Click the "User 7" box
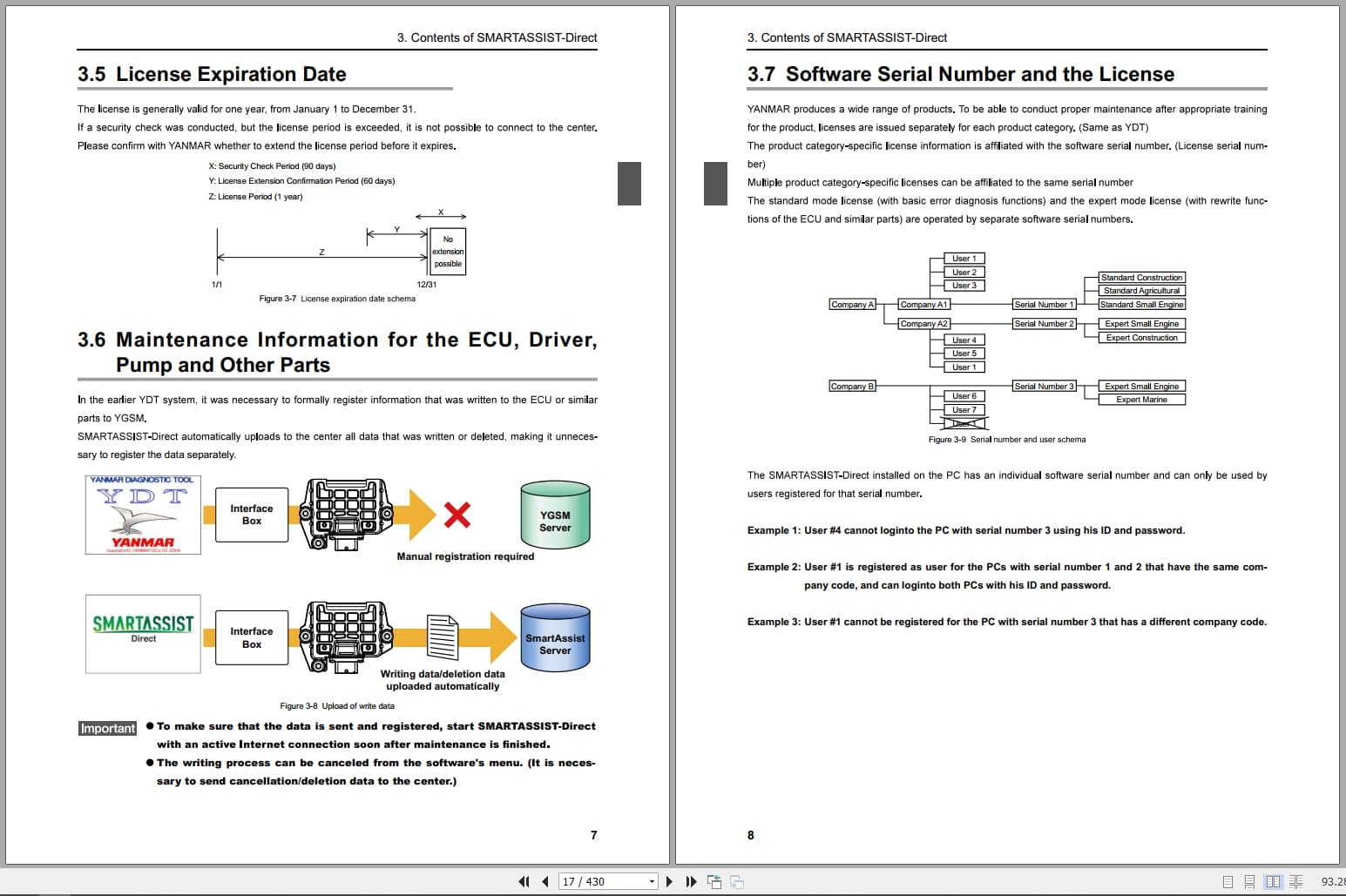The height and width of the screenshot is (896, 1346). pos(964,410)
